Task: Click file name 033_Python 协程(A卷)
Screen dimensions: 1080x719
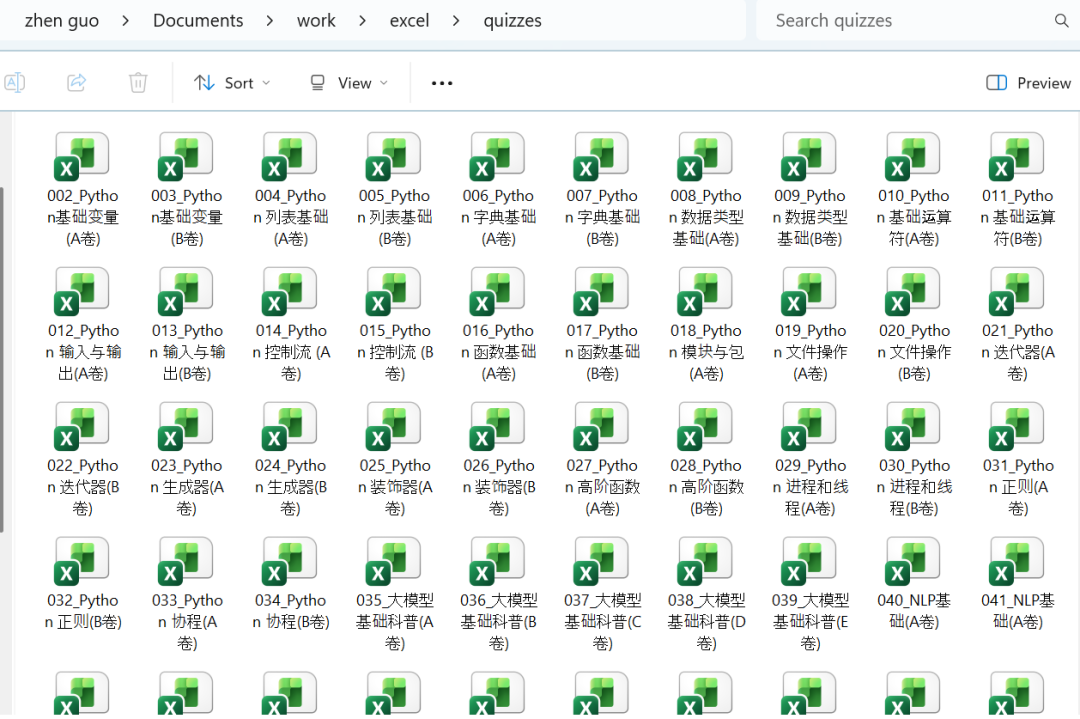Action: [187, 622]
